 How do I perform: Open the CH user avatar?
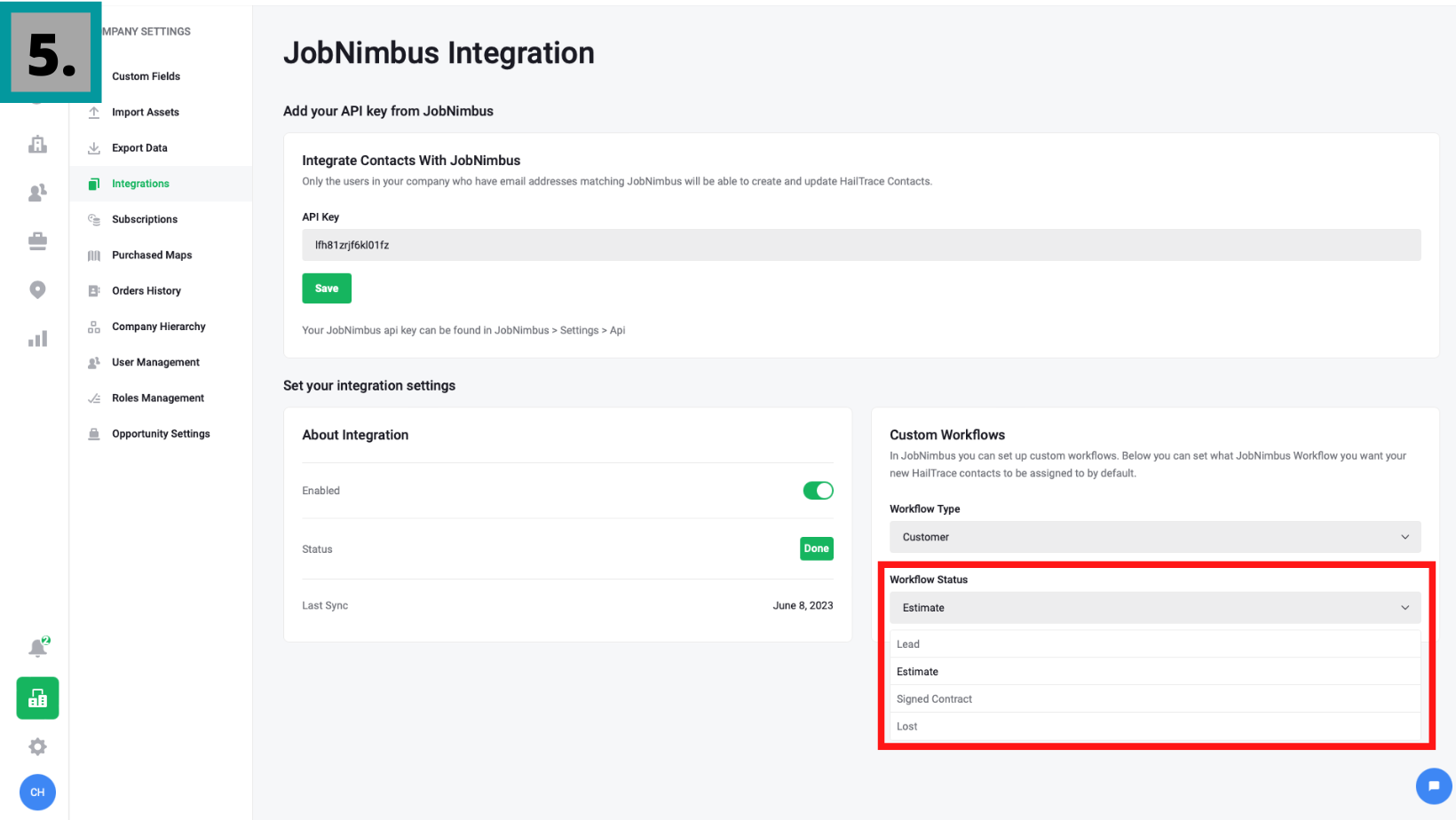[x=37, y=792]
